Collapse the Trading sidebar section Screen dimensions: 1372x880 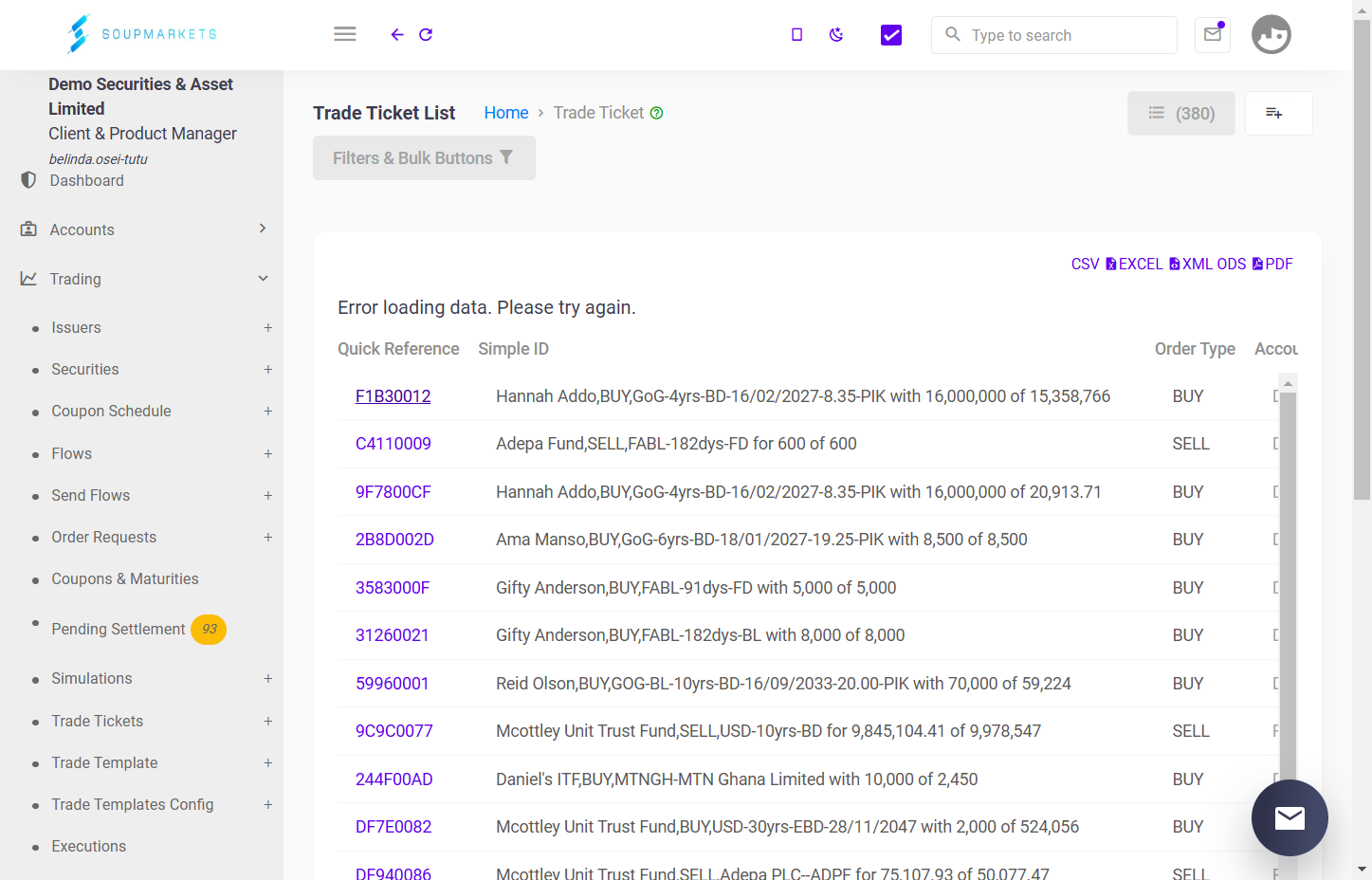click(x=142, y=279)
